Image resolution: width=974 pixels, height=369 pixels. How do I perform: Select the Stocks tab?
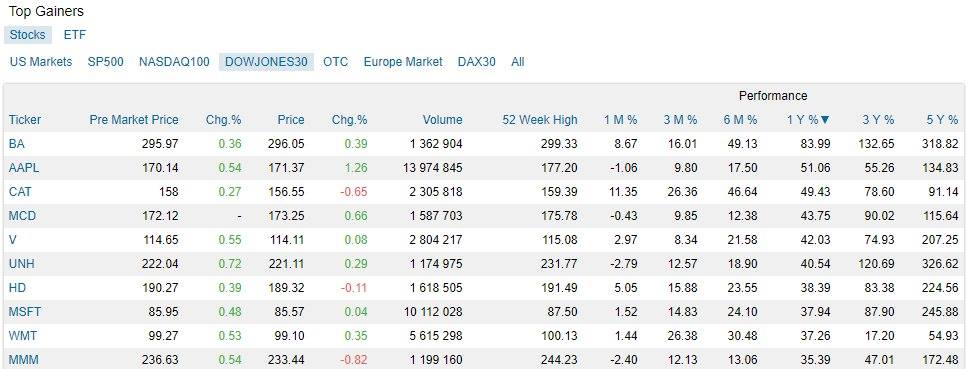point(27,35)
